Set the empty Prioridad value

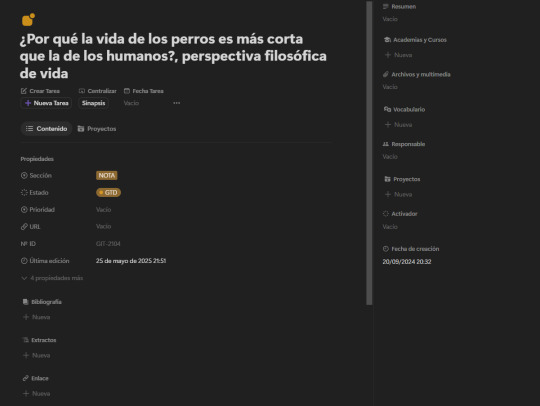click(103, 209)
